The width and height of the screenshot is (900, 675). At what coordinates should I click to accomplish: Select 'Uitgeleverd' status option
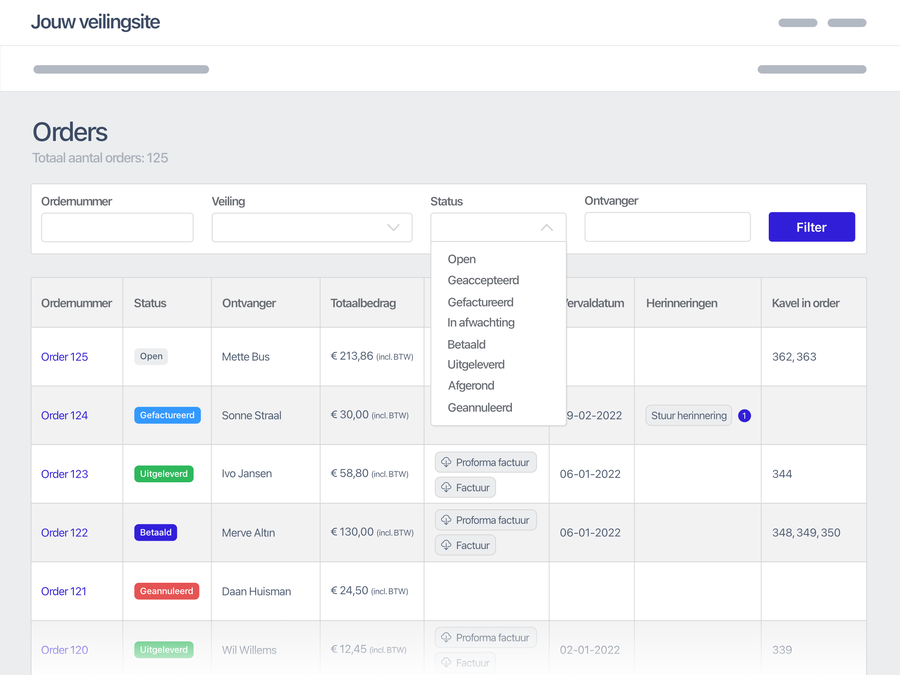click(x=476, y=365)
